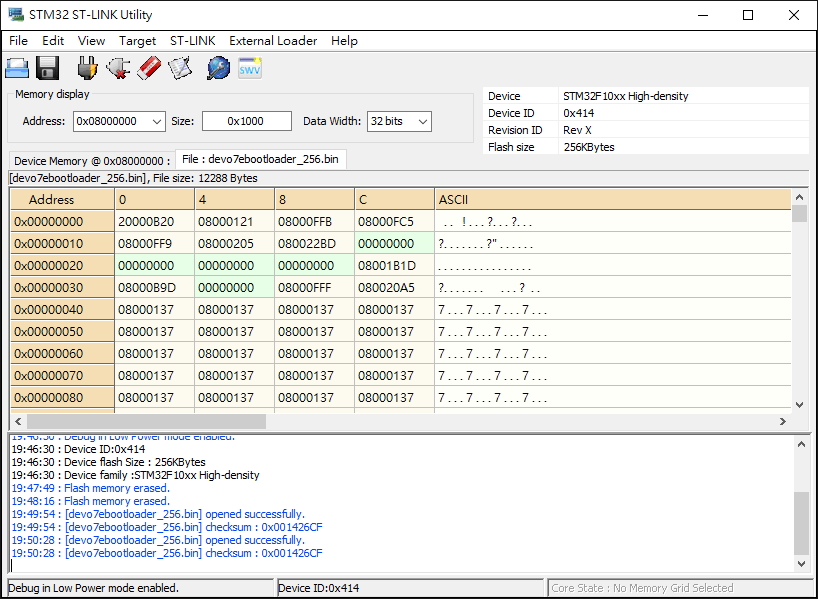The image size is (818, 599).
Task: Open the Edit menu
Action: [53, 41]
